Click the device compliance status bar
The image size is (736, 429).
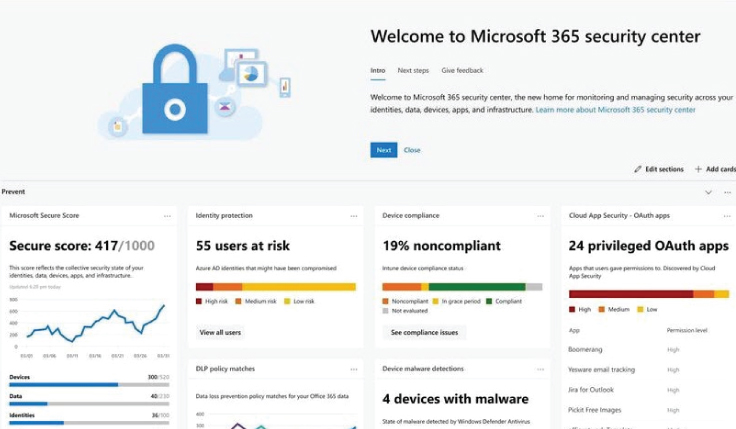click(x=462, y=287)
